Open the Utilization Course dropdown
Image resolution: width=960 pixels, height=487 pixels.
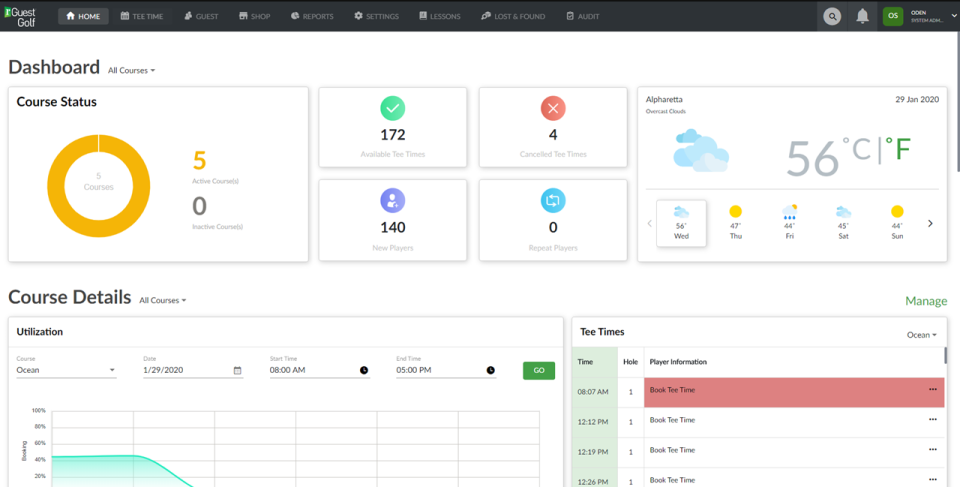(66, 370)
